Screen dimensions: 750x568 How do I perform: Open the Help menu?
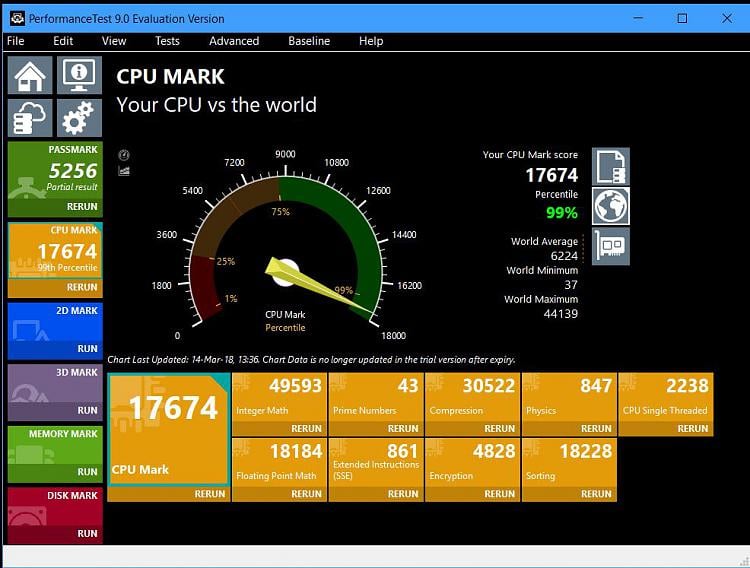[x=371, y=41]
